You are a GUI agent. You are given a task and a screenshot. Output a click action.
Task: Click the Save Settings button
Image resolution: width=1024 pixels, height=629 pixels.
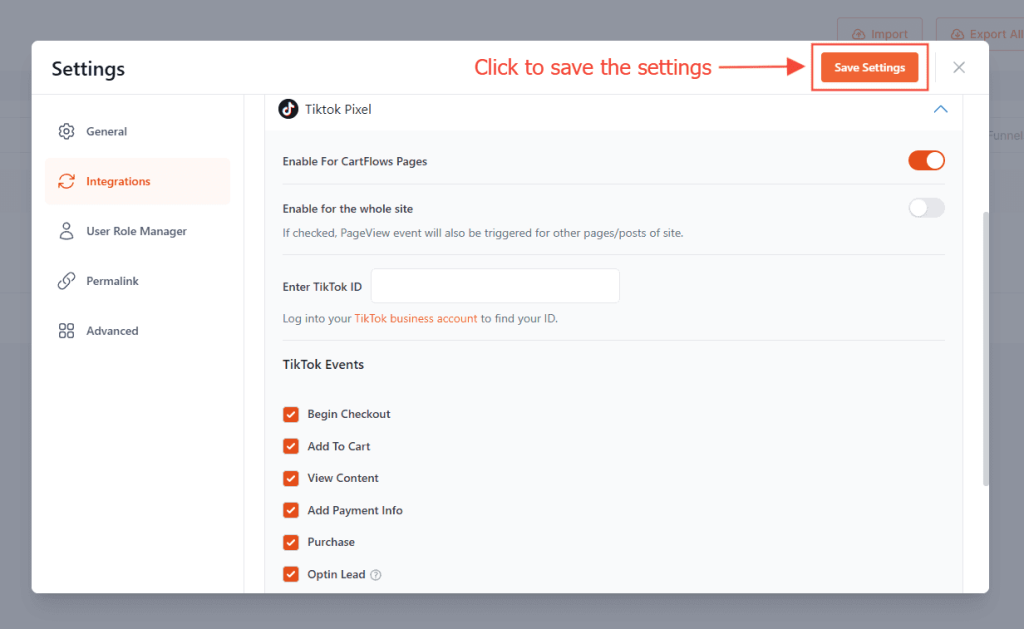(x=869, y=67)
